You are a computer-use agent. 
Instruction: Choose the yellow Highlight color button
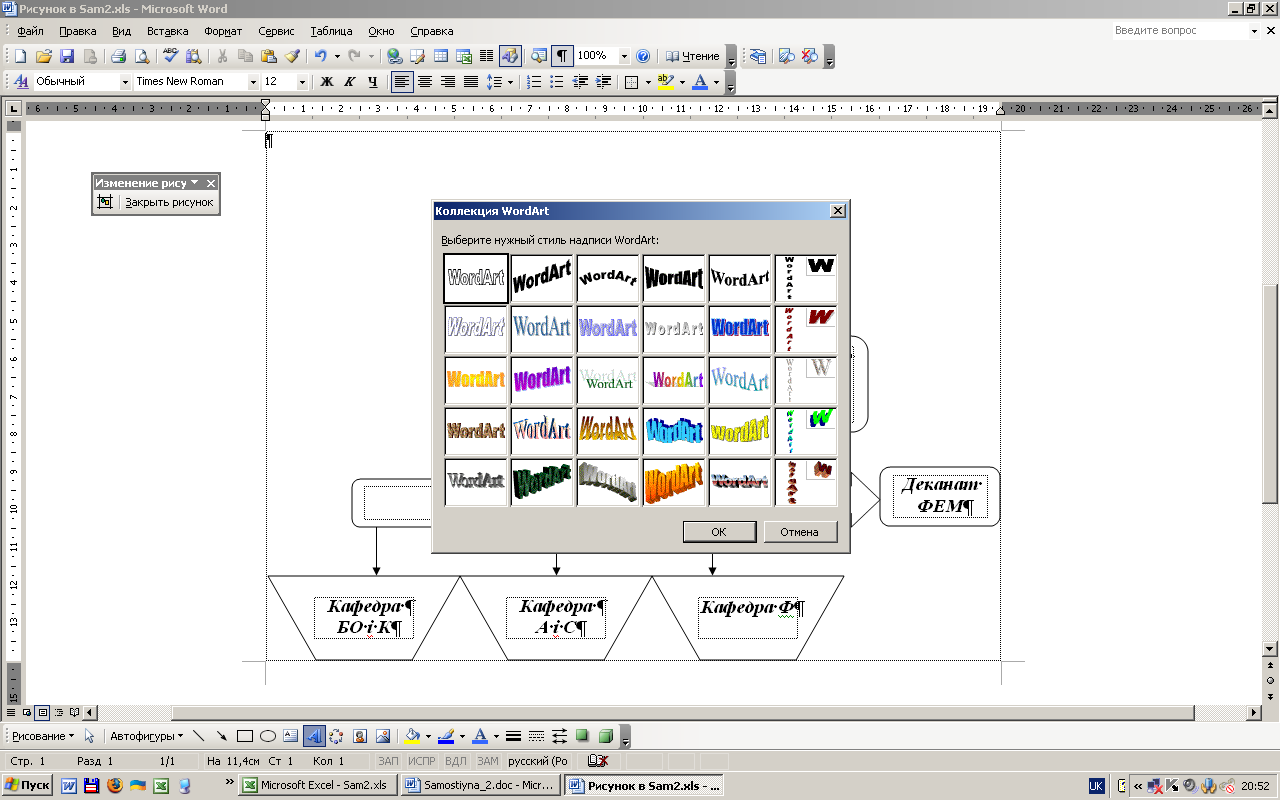click(667, 82)
